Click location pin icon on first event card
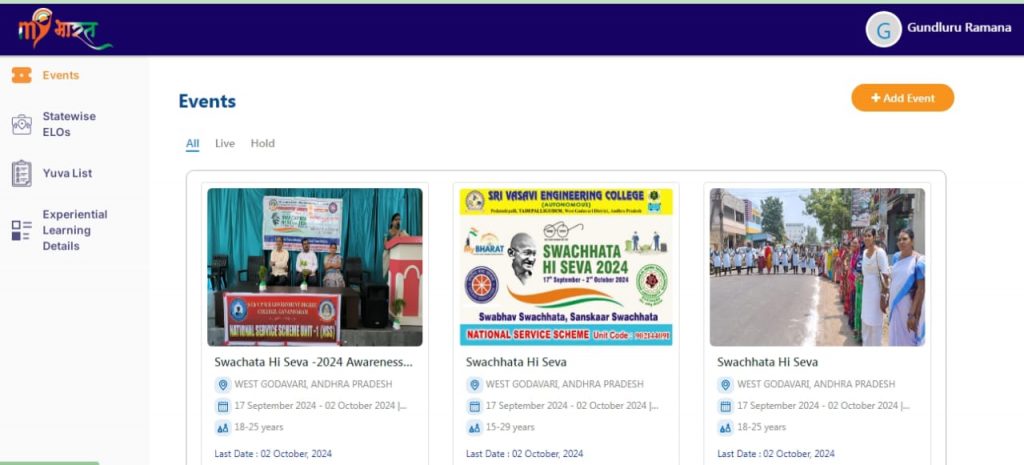 tap(222, 384)
